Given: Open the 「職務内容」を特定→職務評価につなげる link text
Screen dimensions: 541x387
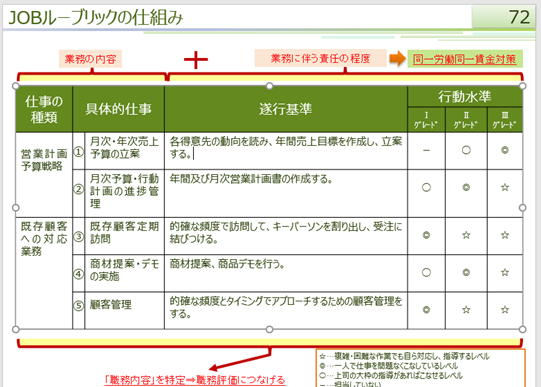Looking at the screenshot, I should point(195,380).
